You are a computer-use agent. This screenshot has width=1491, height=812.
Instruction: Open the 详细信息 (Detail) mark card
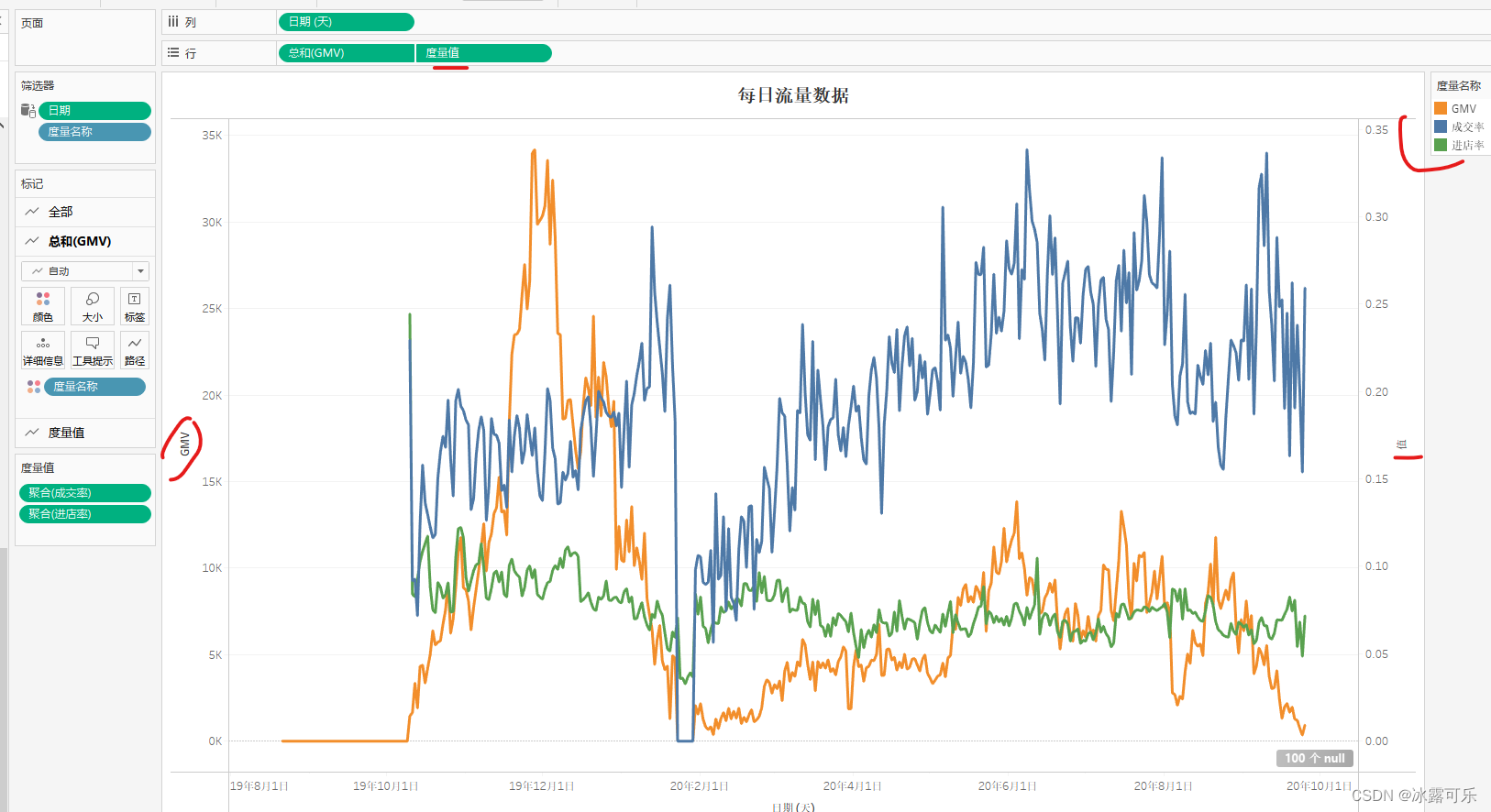[43, 350]
